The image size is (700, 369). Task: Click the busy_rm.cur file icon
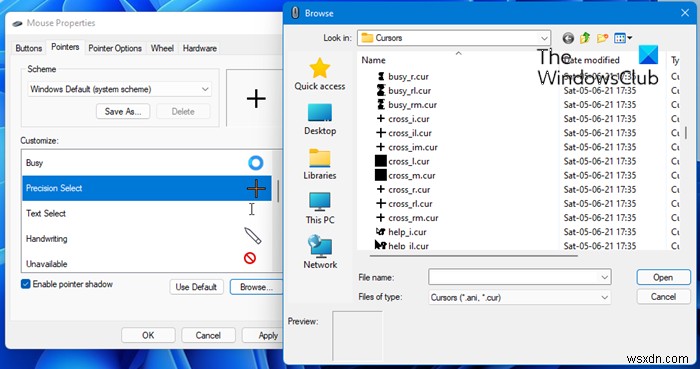coord(380,105)
